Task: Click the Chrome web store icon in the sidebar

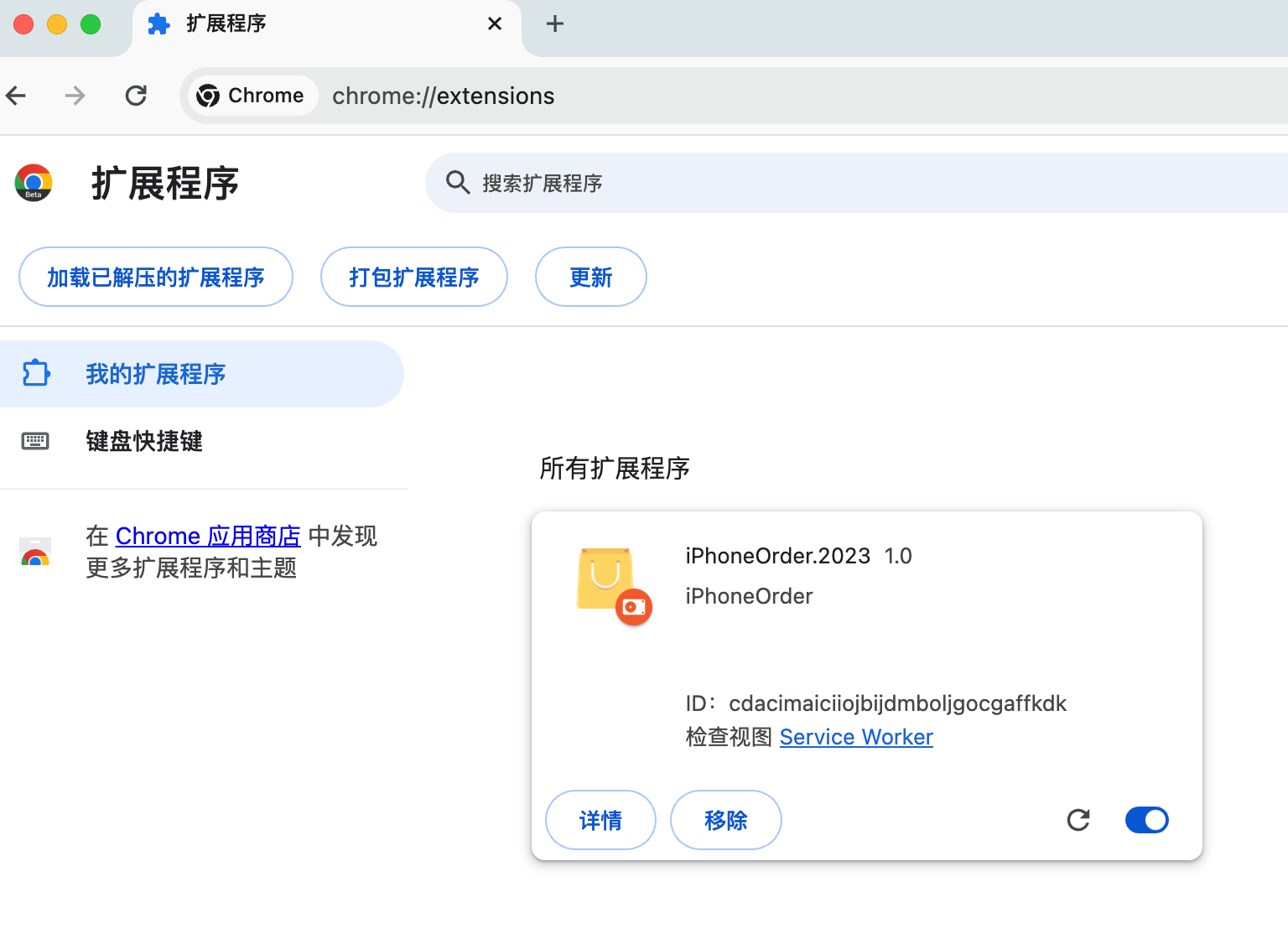Action: tap(35, 552)
